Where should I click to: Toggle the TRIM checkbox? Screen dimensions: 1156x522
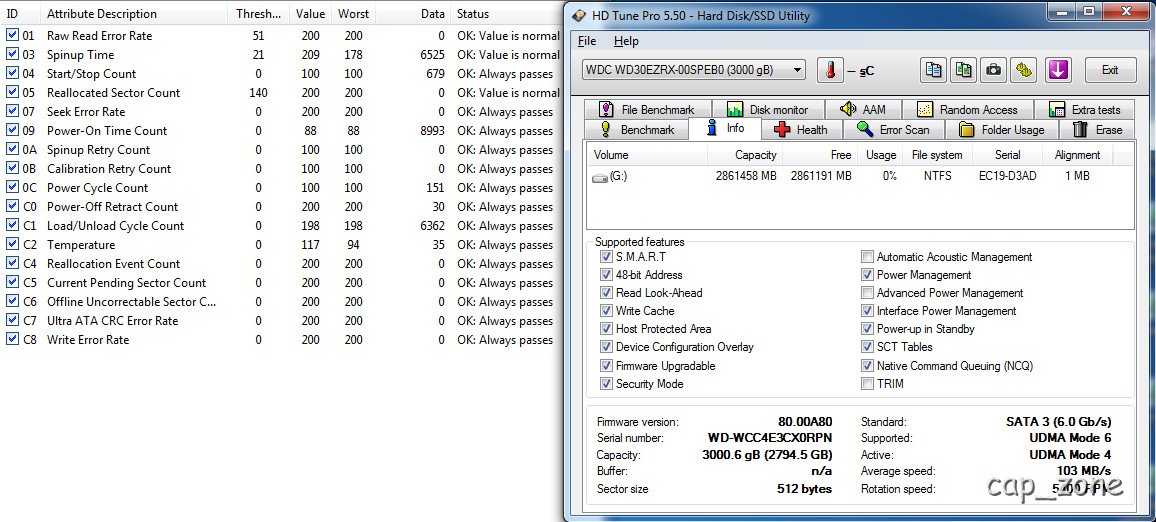[867, 383]
